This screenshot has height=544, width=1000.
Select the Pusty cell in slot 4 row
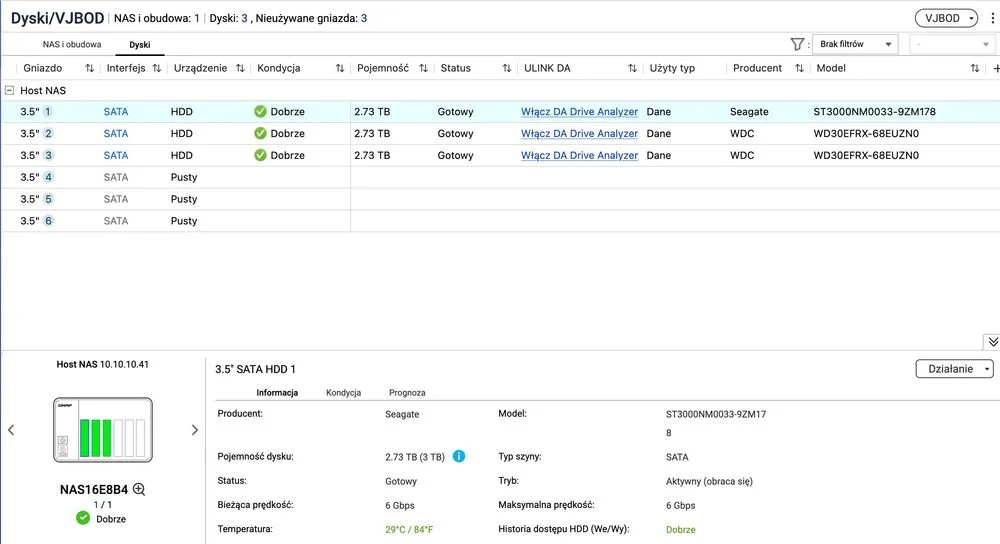tap(184, 177)
